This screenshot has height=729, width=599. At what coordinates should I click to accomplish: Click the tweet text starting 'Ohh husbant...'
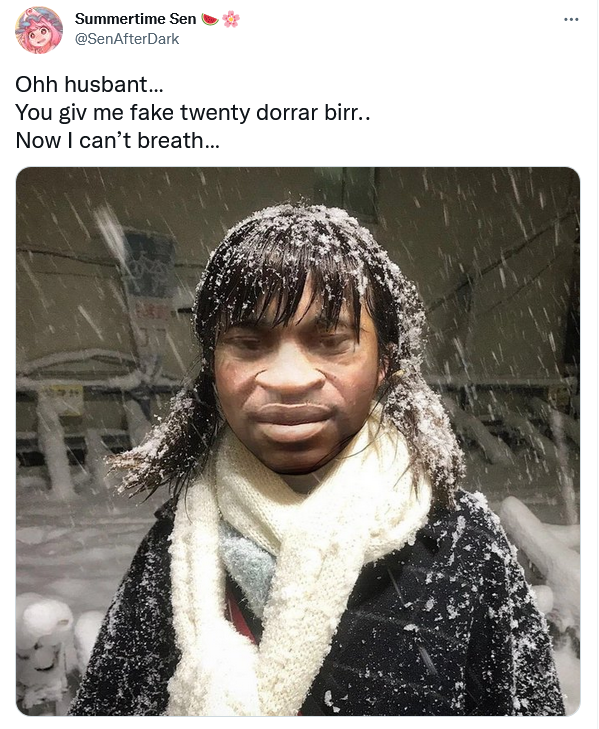tap(193, 112)
